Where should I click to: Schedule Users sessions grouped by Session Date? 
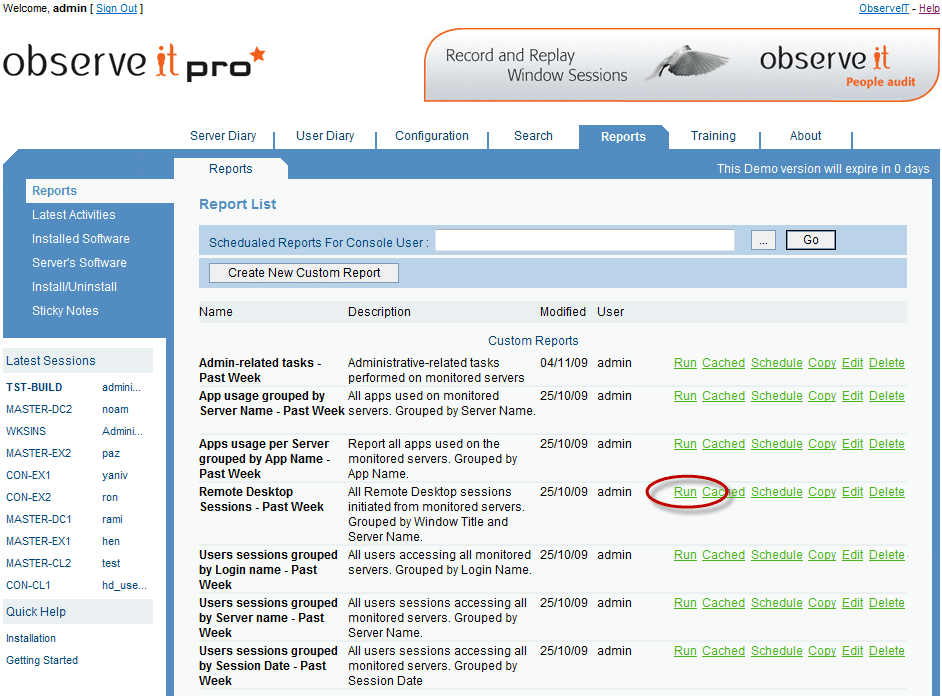(777, 651)
